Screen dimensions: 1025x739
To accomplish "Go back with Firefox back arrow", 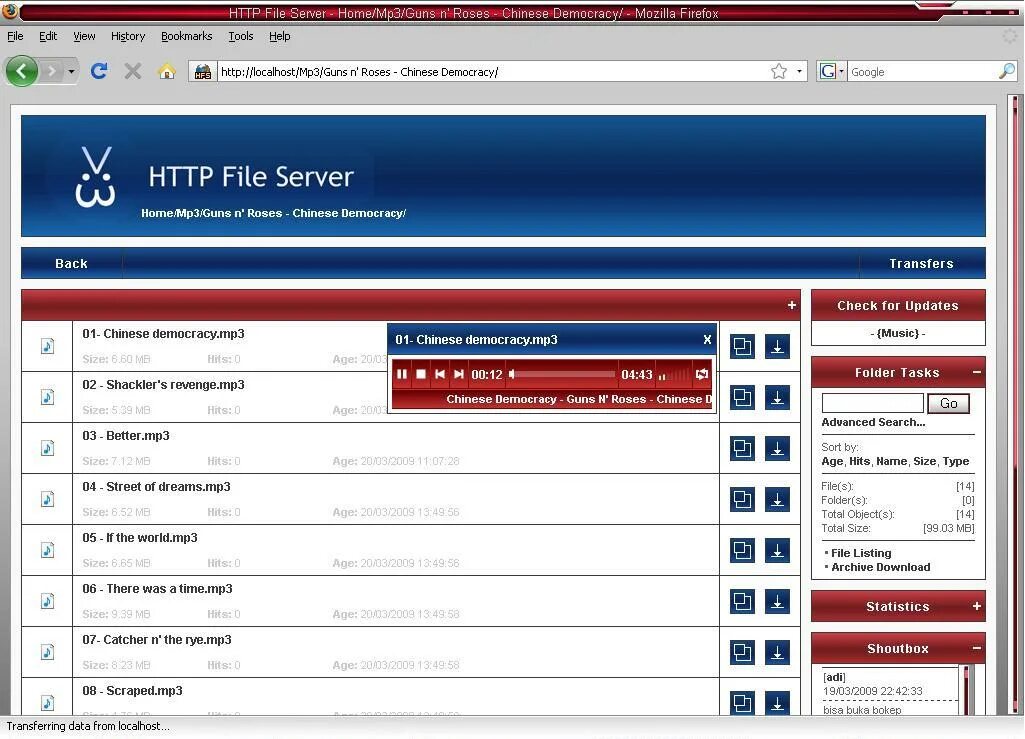I will pyautogui.click(x=22, y=71).
